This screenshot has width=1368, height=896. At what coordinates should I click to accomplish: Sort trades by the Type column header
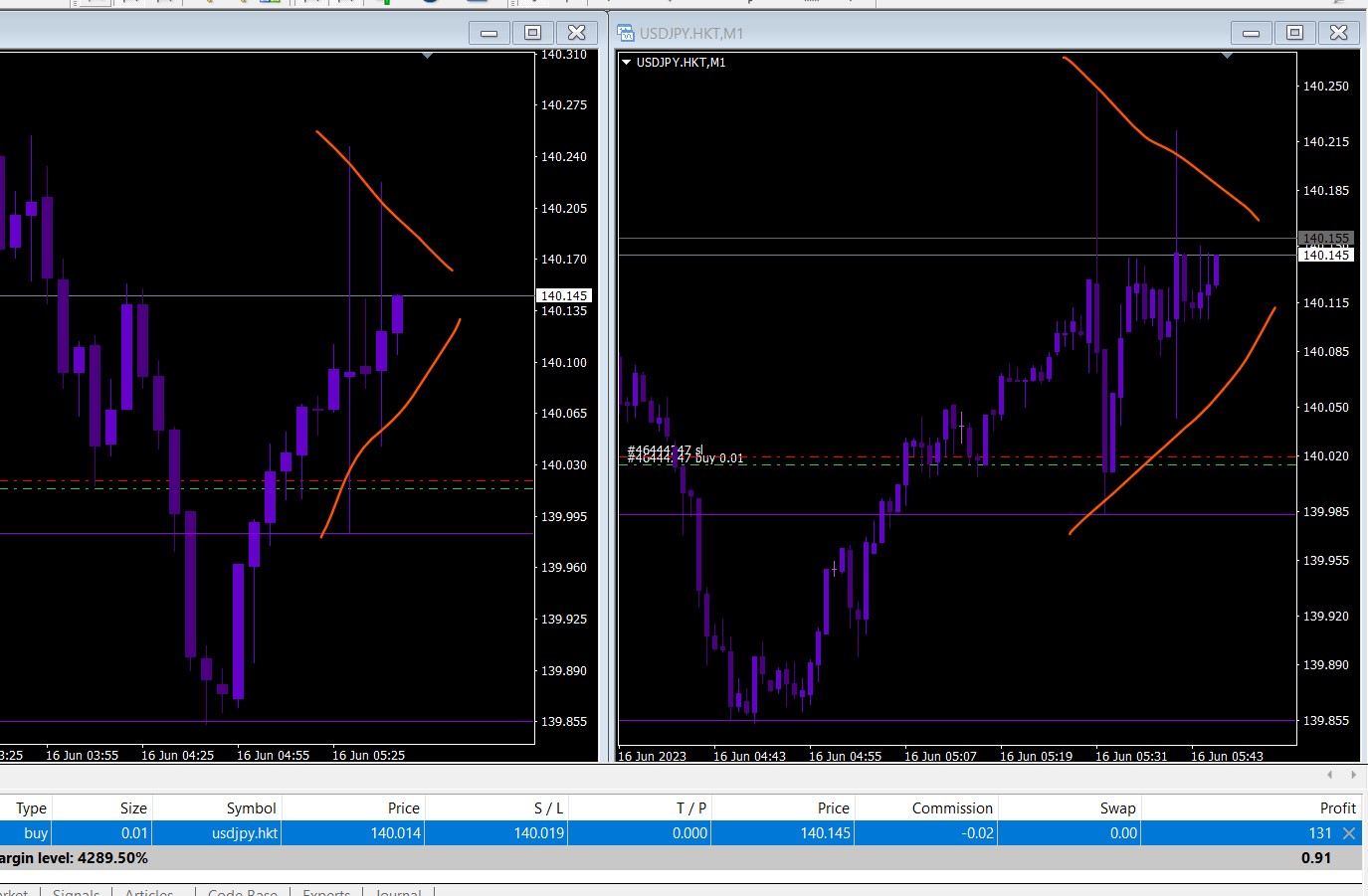(x=31, y=807)
